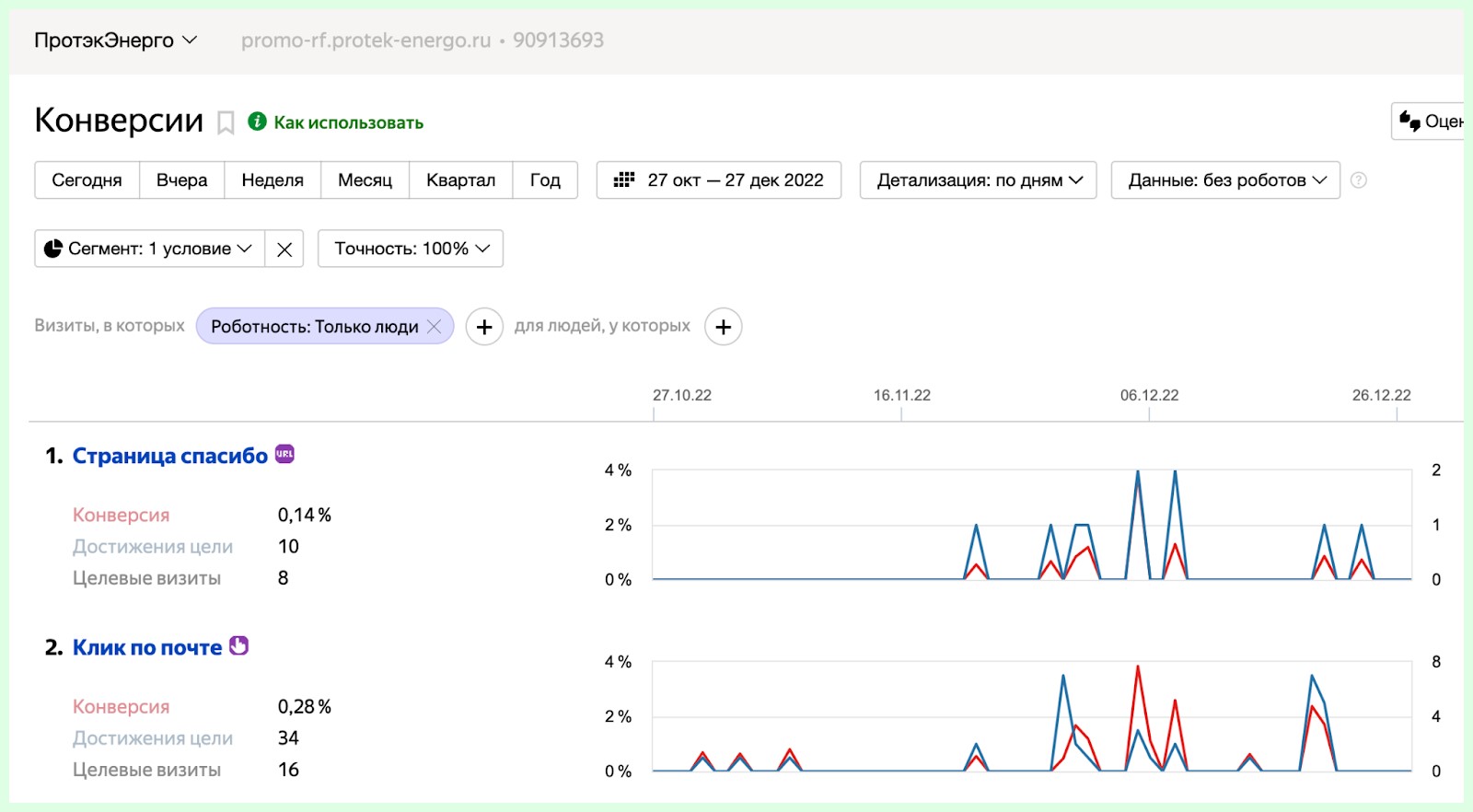The image size is (1473, 812).
Task: Remove the Роботность: Только люди filter chip
Action: click(x=435, y=327)
